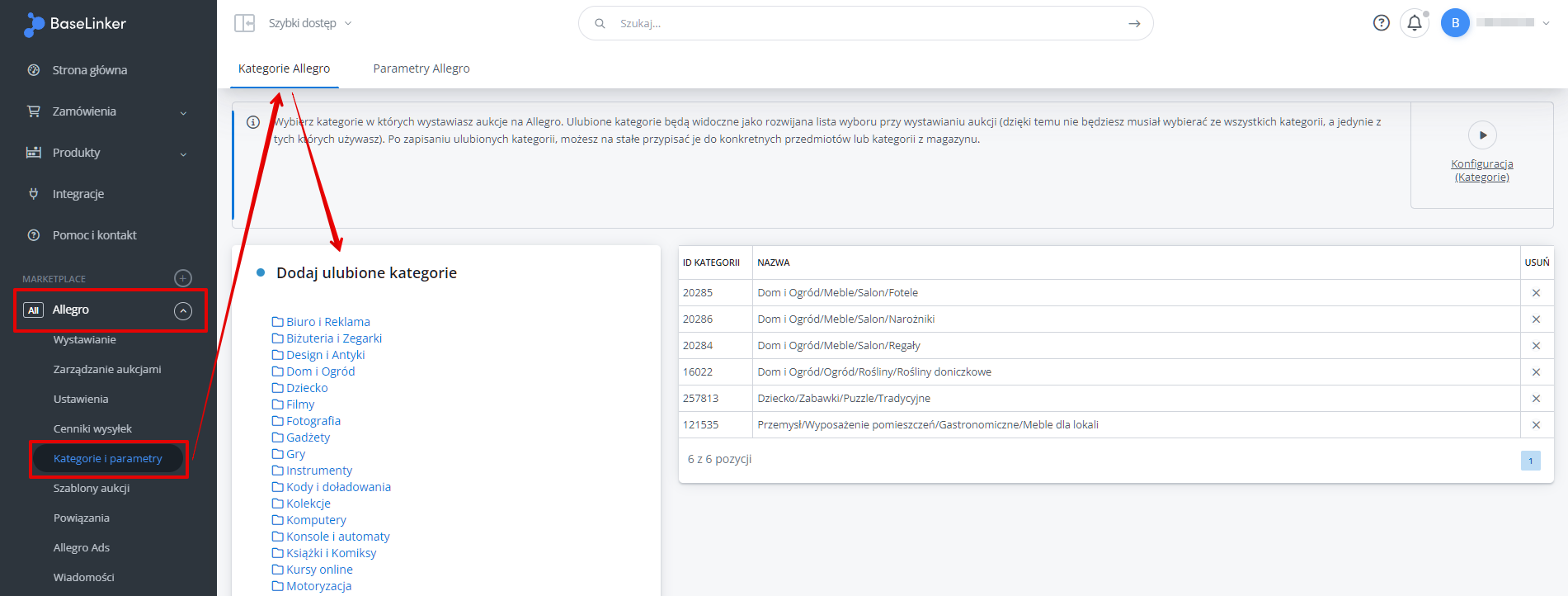Open the notifications bell
Image resolution: width=1568 pixels, height=596 pixels.
(x=1415, y=23)
